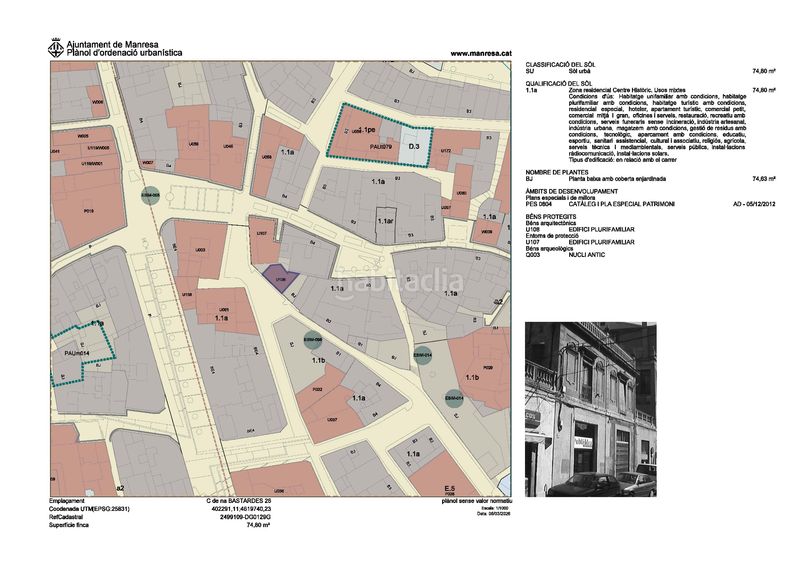Click the 'QUALIFICACIÓ DEL SÒL' heading
The image size is (800, 565).
(x=559, y=83)
